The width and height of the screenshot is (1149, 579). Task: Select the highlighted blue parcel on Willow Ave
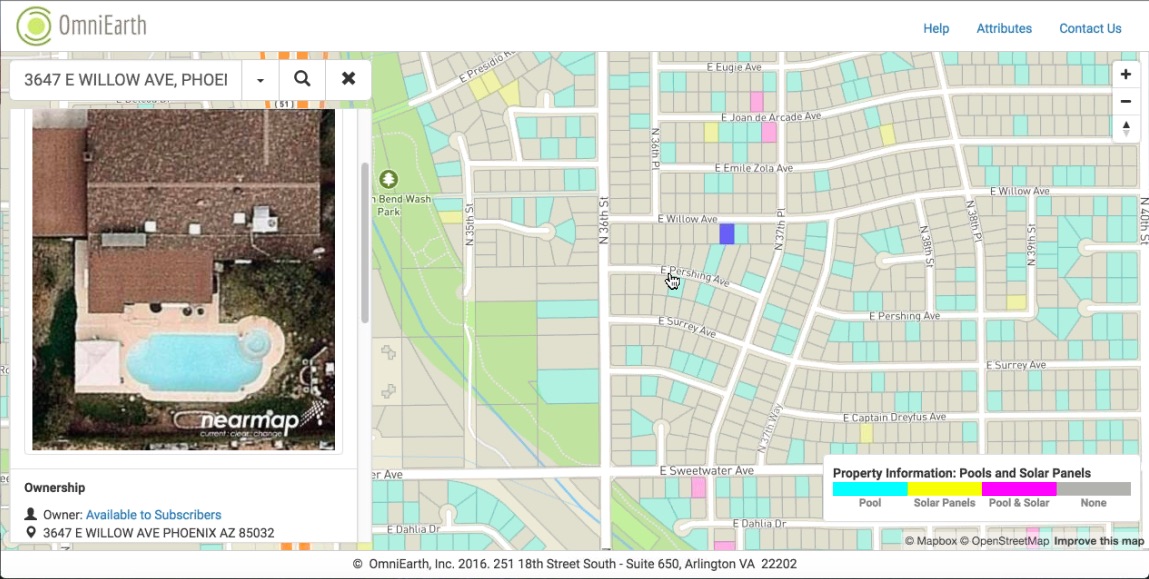[727, 234]
